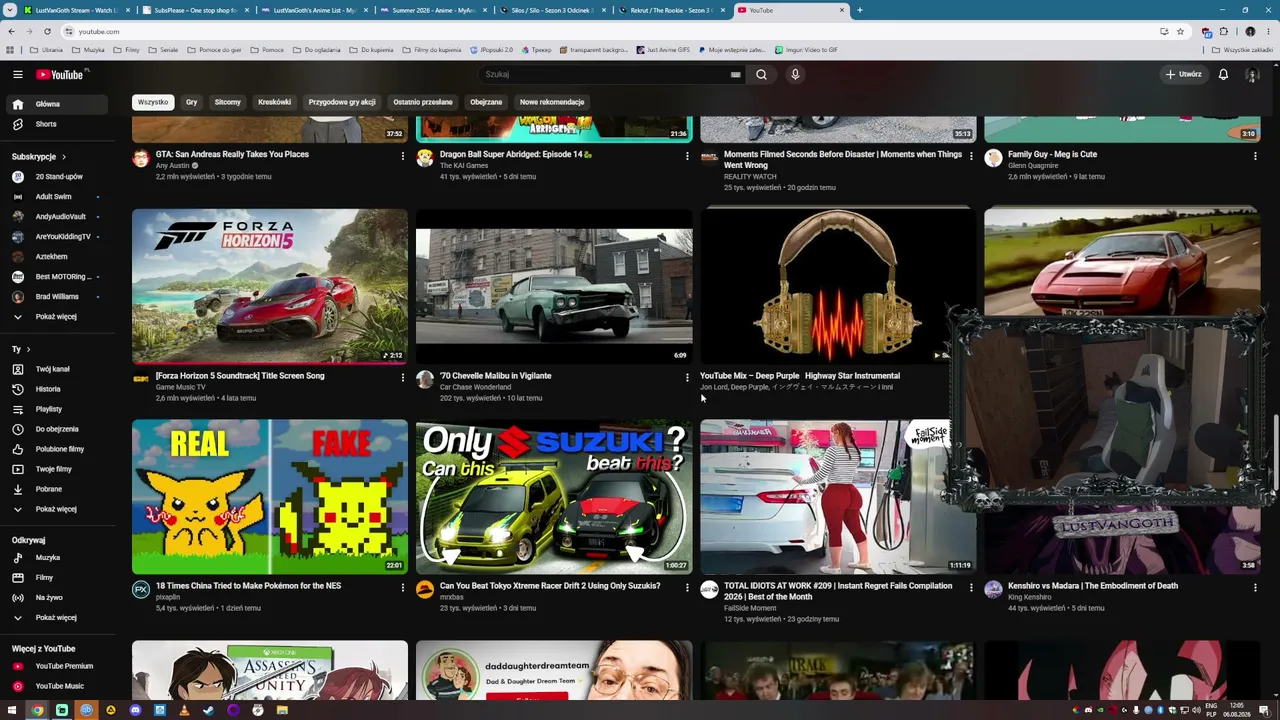Image resolution: width=1280 pixels, height=720 pixels.
Task: Open options for Dragon Ball Super Abridged video
Action: [x=687, y=155]
